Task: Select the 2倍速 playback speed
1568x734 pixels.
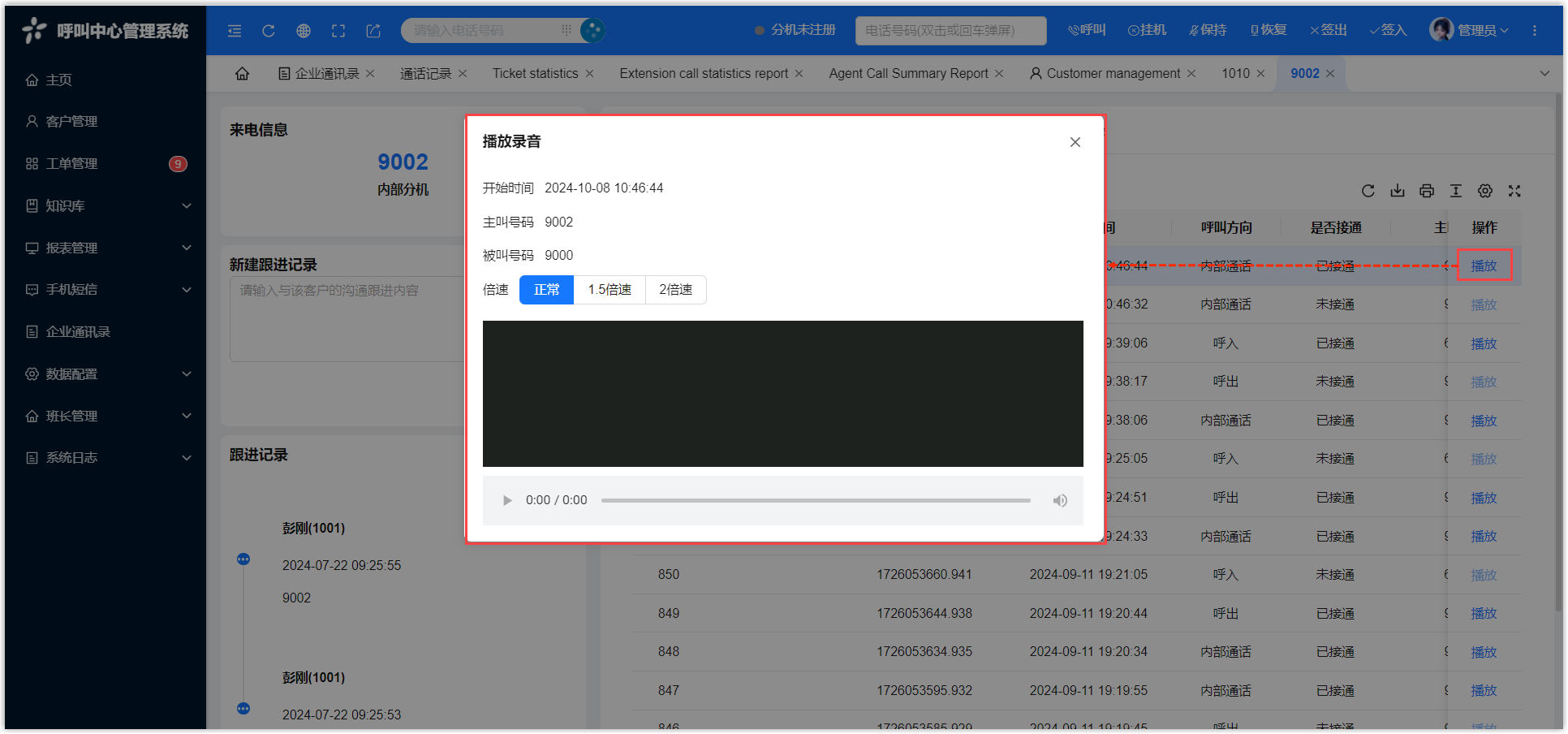Action: (675, 290)
